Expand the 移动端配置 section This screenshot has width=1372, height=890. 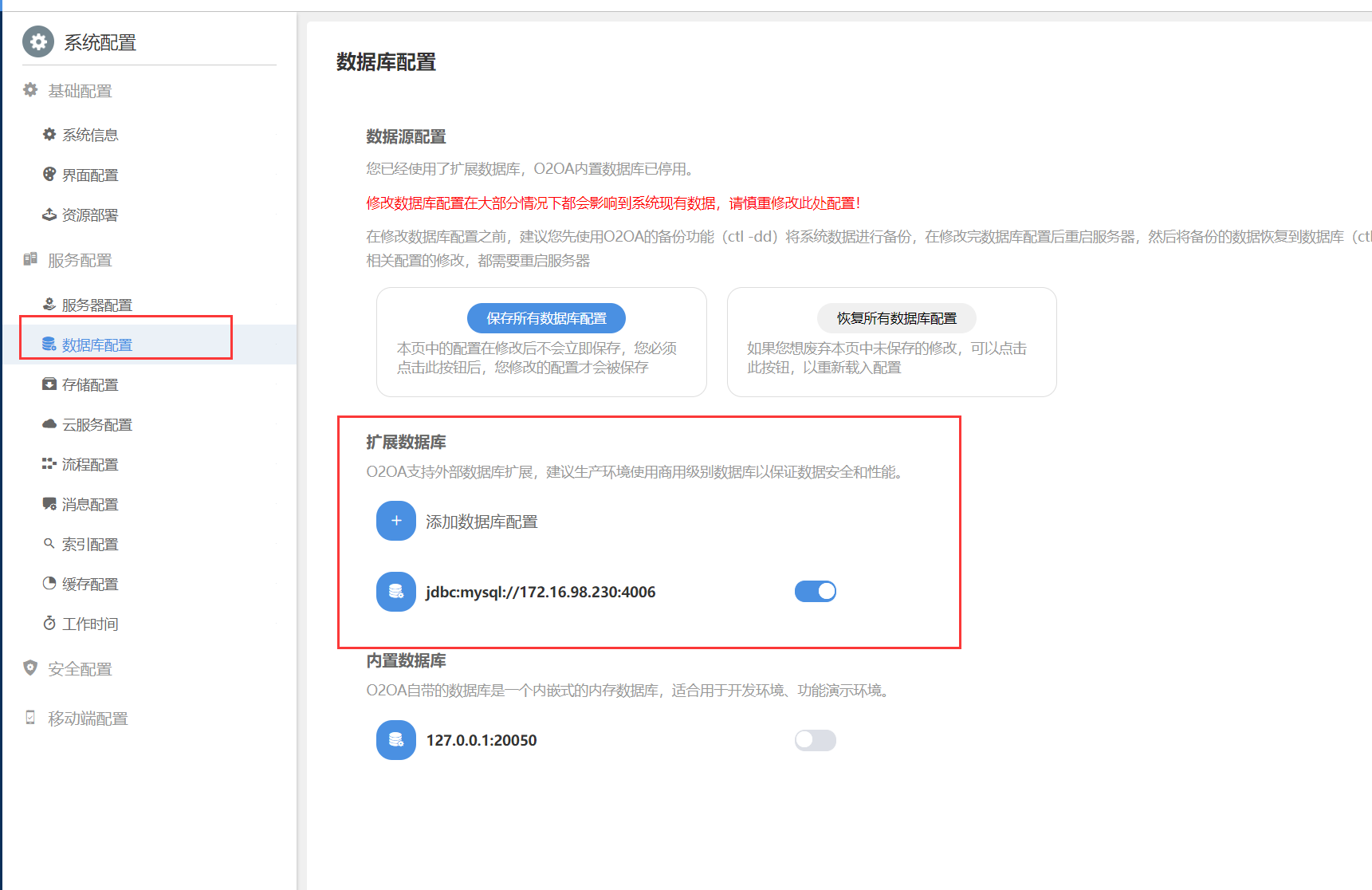pos(88,719)
